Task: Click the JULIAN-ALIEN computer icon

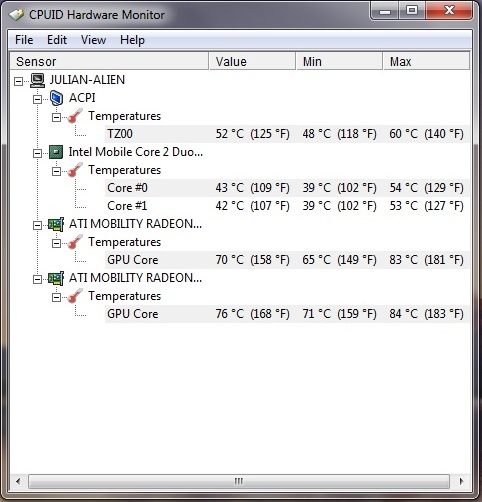Action: [37, 80]
